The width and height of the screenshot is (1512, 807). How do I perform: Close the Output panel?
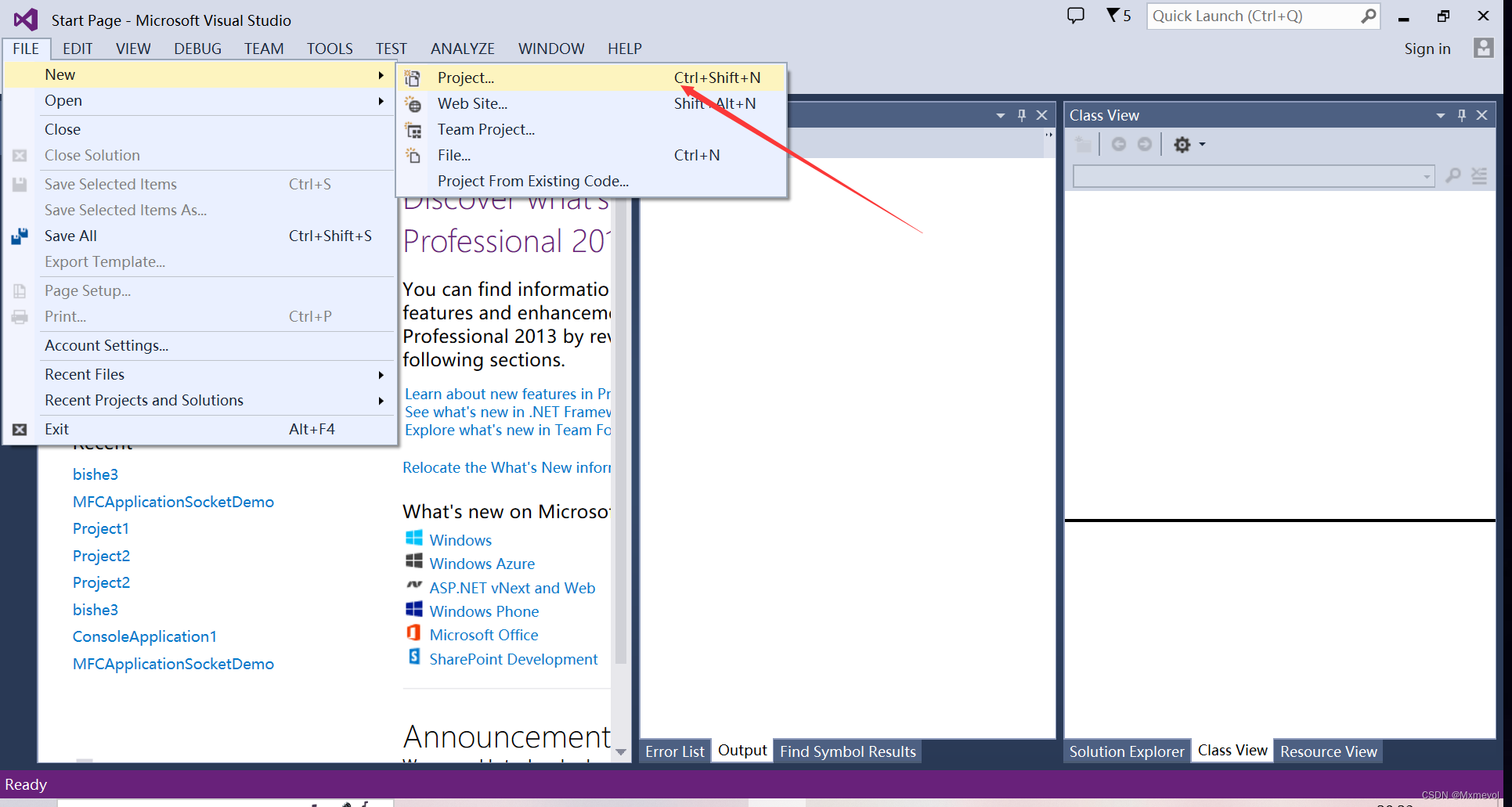click(1041, 116)
